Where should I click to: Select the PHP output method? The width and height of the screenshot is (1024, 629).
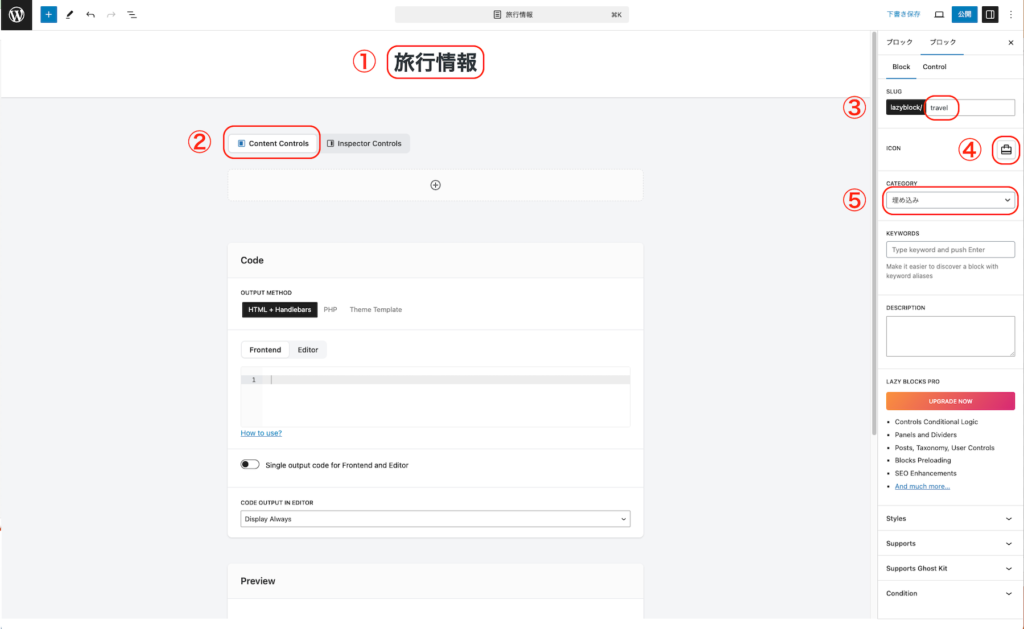tap(330, 310)
